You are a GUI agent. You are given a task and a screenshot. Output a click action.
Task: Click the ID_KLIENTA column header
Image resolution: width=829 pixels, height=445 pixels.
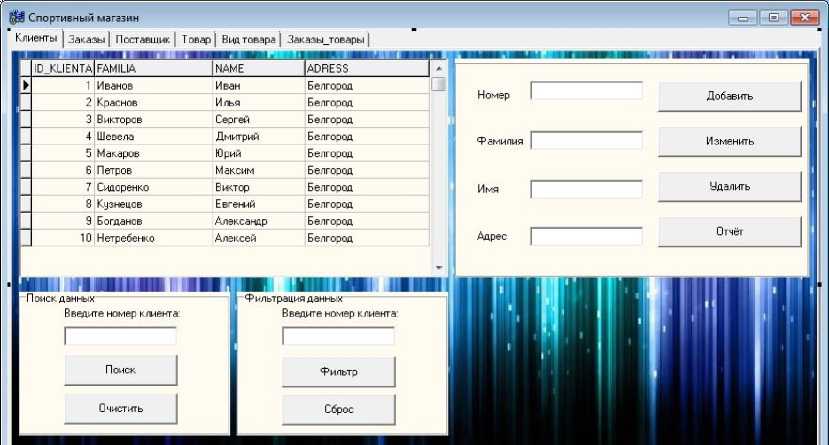pyautogui.click(x=63, y=68)
